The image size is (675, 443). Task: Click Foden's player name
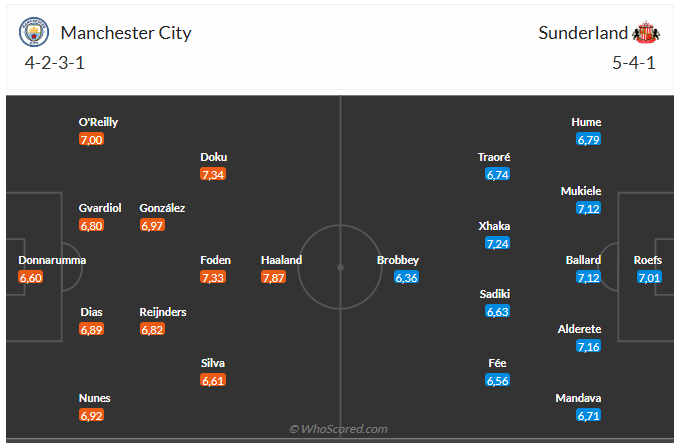click(x=215, y=260)
